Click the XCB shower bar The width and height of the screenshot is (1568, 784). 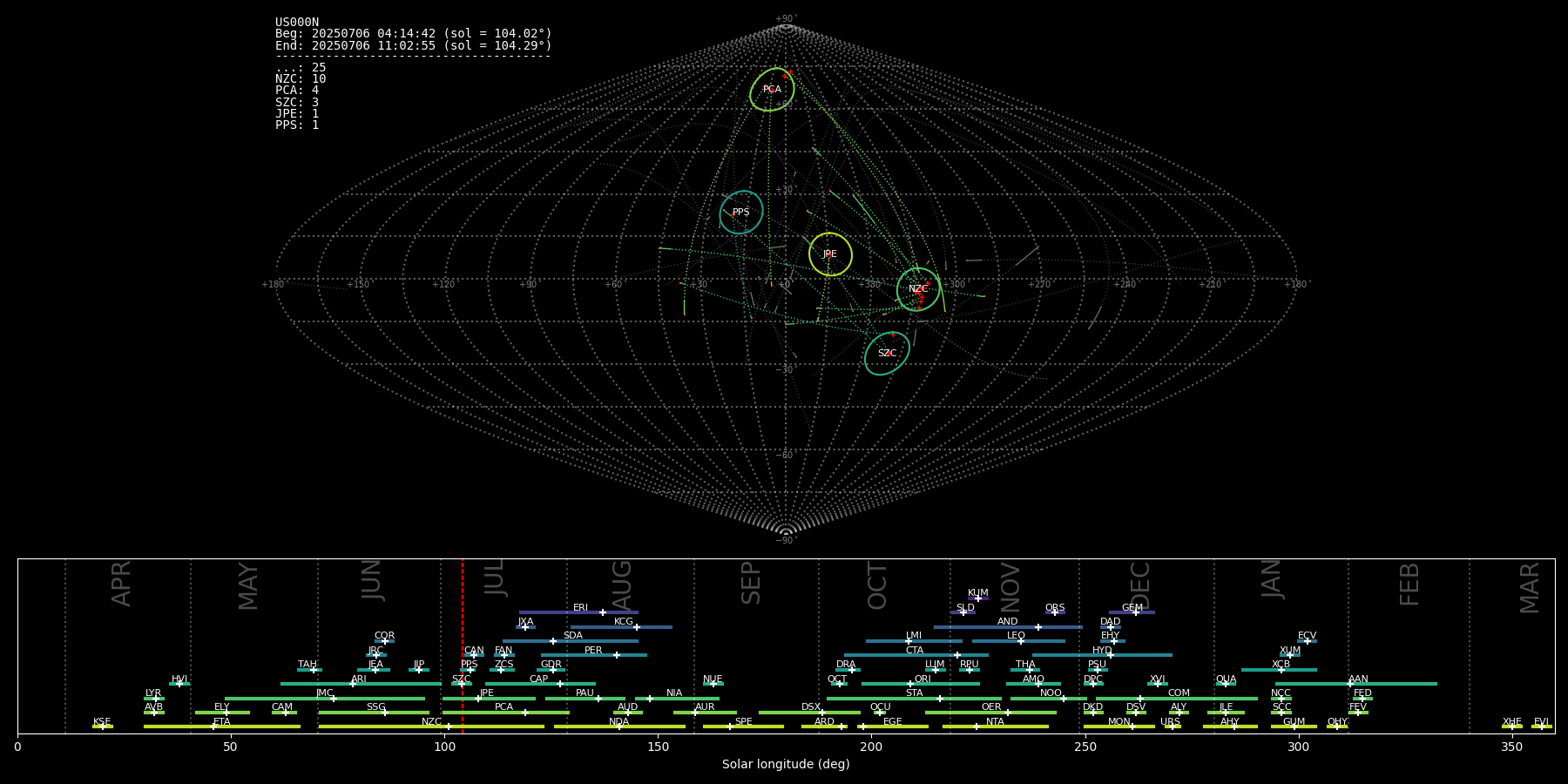pyautogui.click(x=1279, y=670)
